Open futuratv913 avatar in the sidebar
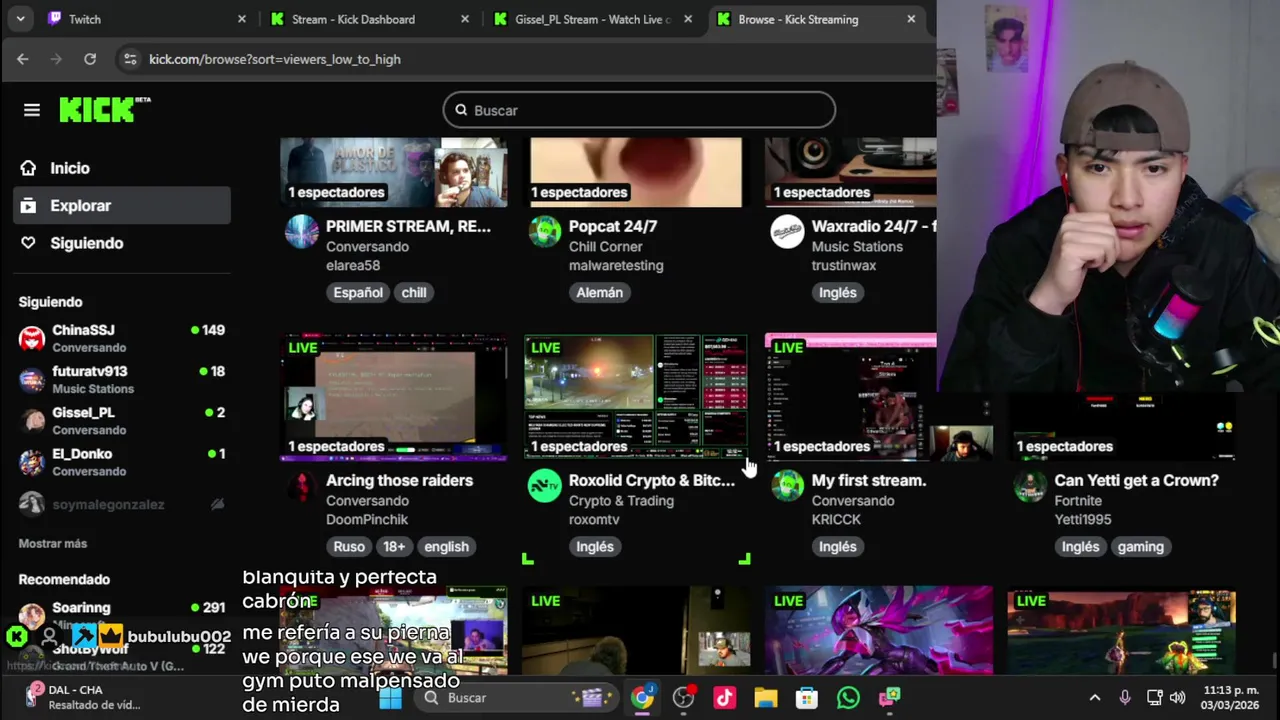The image size is (1280, 720). tap(32, 379)
